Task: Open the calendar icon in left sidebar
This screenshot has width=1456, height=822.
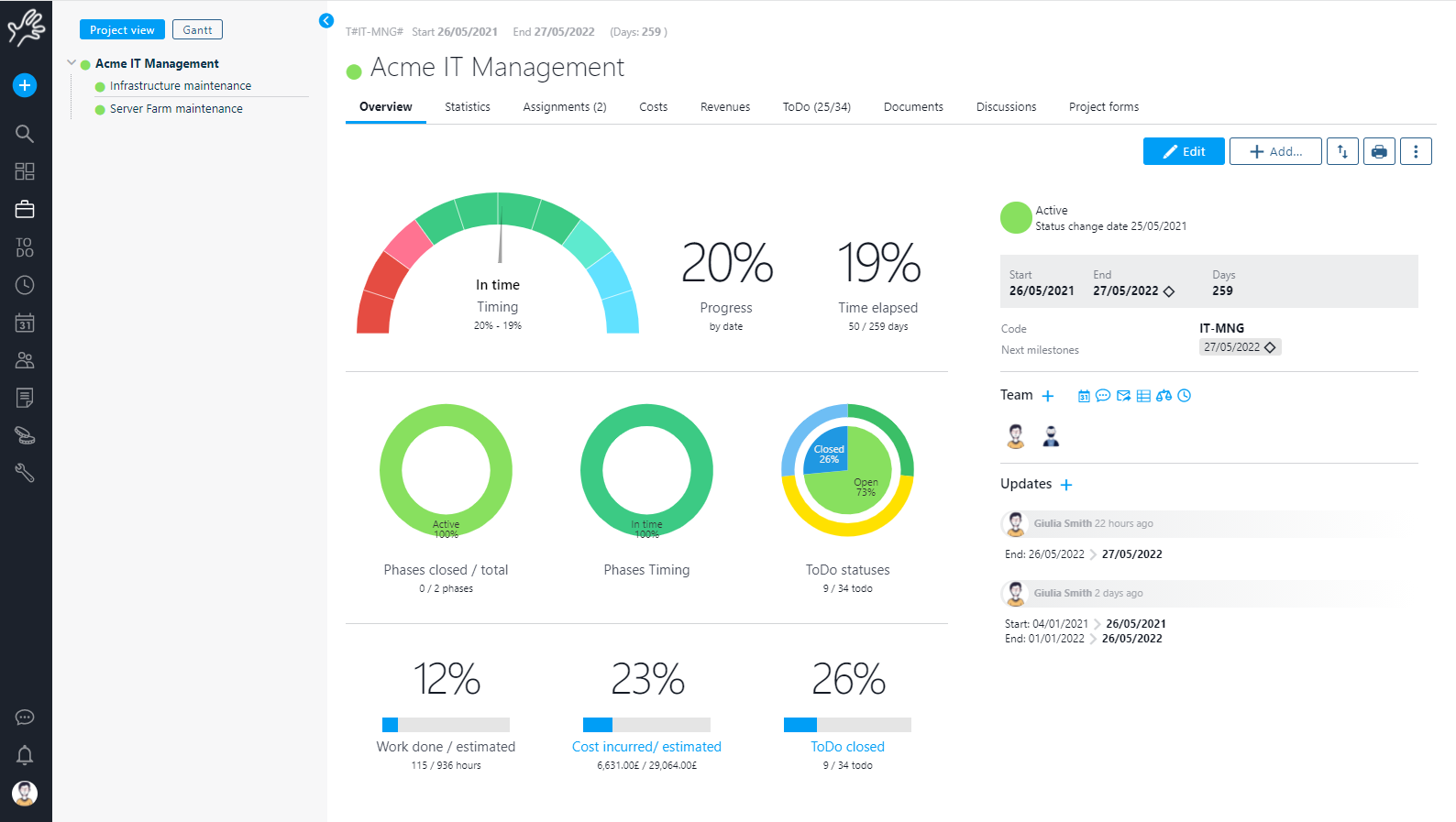Action: tap(25, 323)
